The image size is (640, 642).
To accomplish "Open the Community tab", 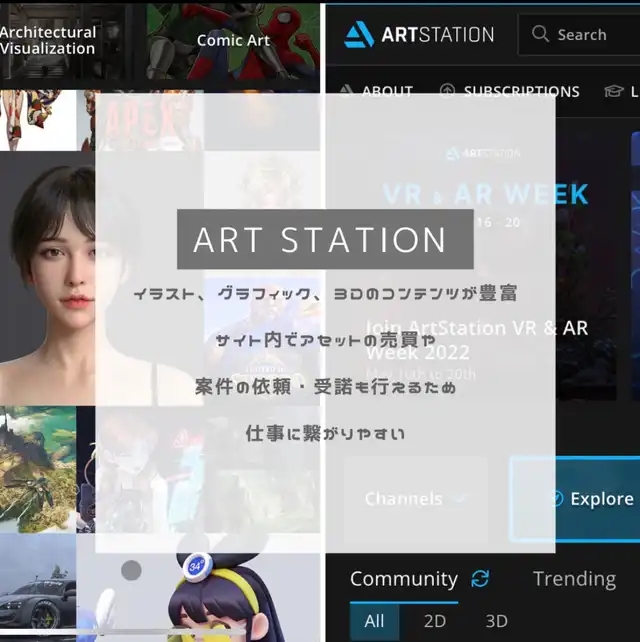I will pyautogui.click(x=403, y=579).
